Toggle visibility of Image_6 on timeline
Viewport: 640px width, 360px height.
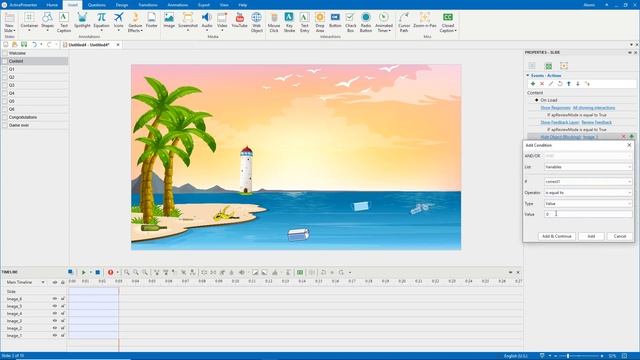pos(55,299)
